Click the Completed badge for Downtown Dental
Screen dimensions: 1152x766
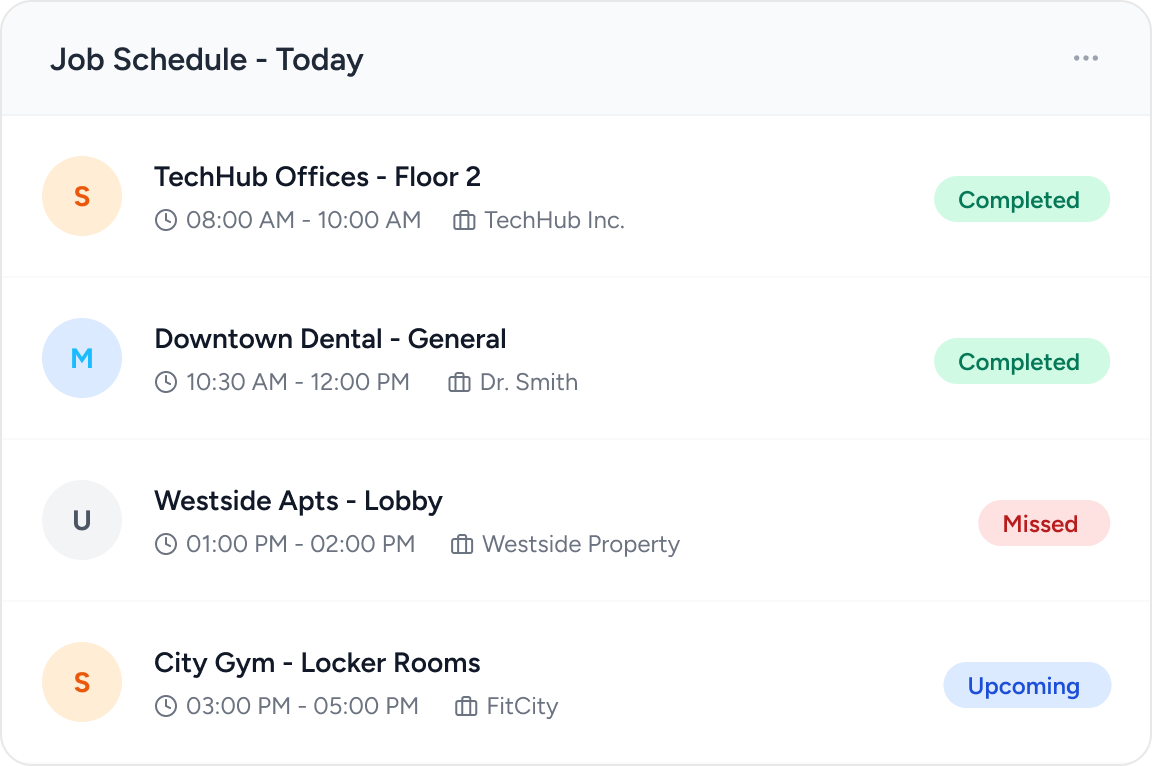[x=1021, y=361]
